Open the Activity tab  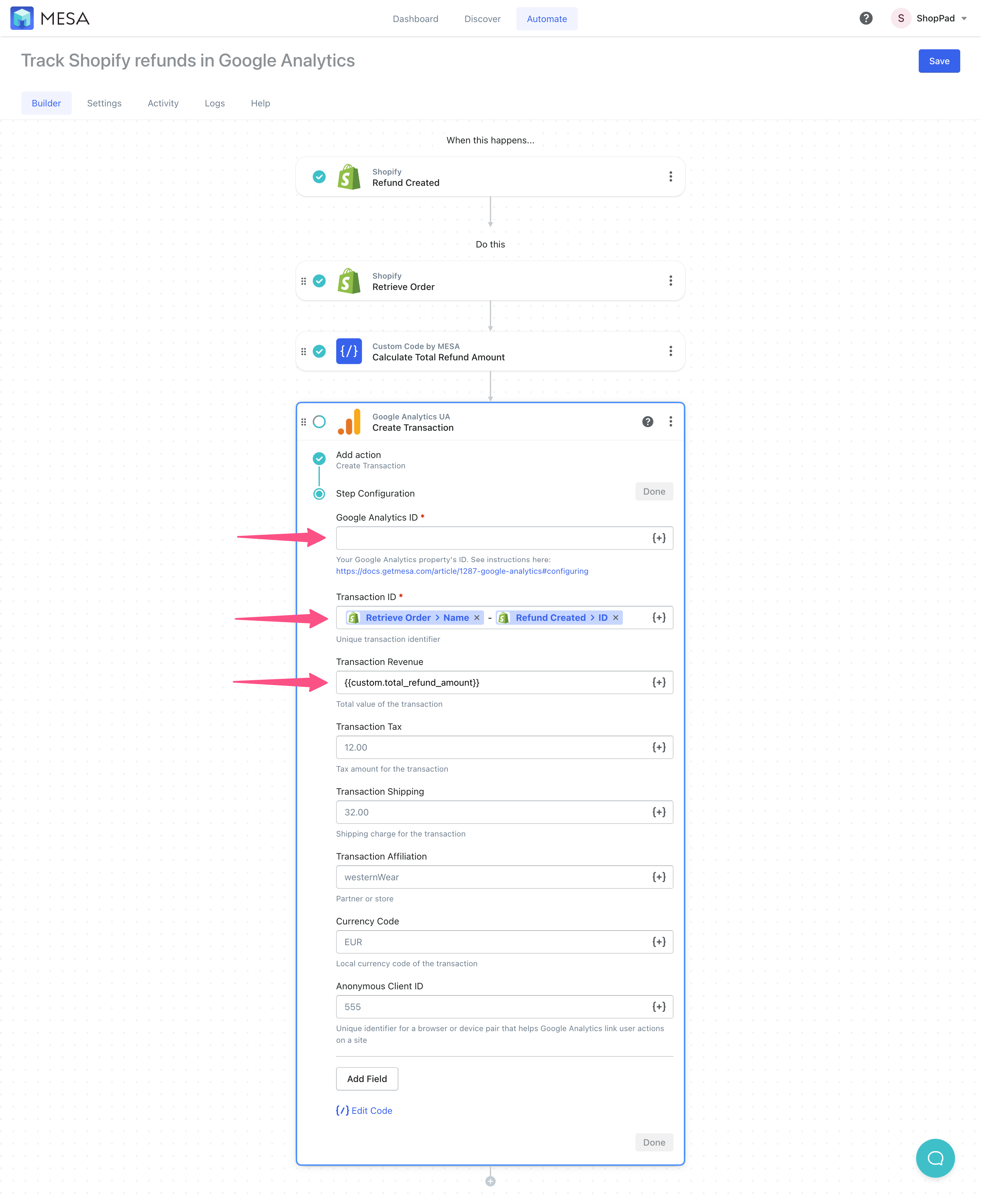[163, 103]
